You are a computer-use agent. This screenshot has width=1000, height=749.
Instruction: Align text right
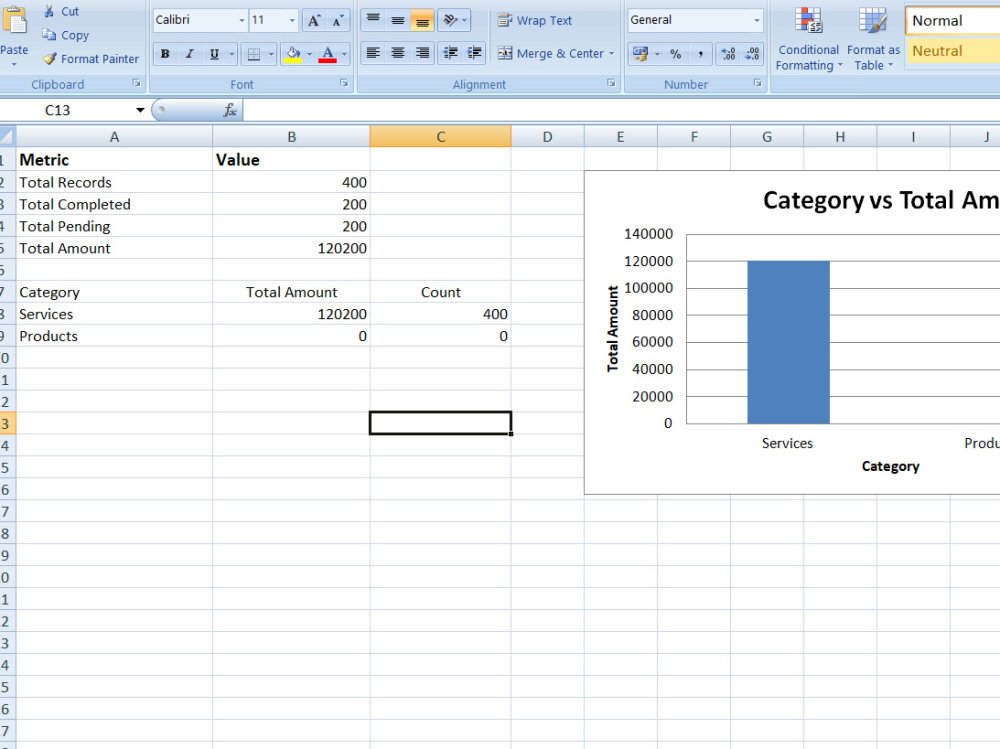pyautogui.click(x=422, y=53)
